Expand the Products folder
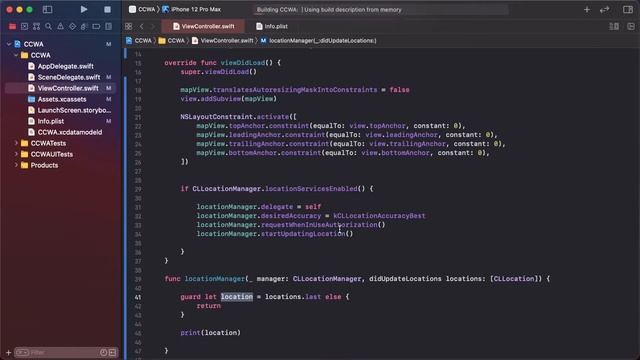Viewport: 640px width, 360px height. tap(16, 165)
